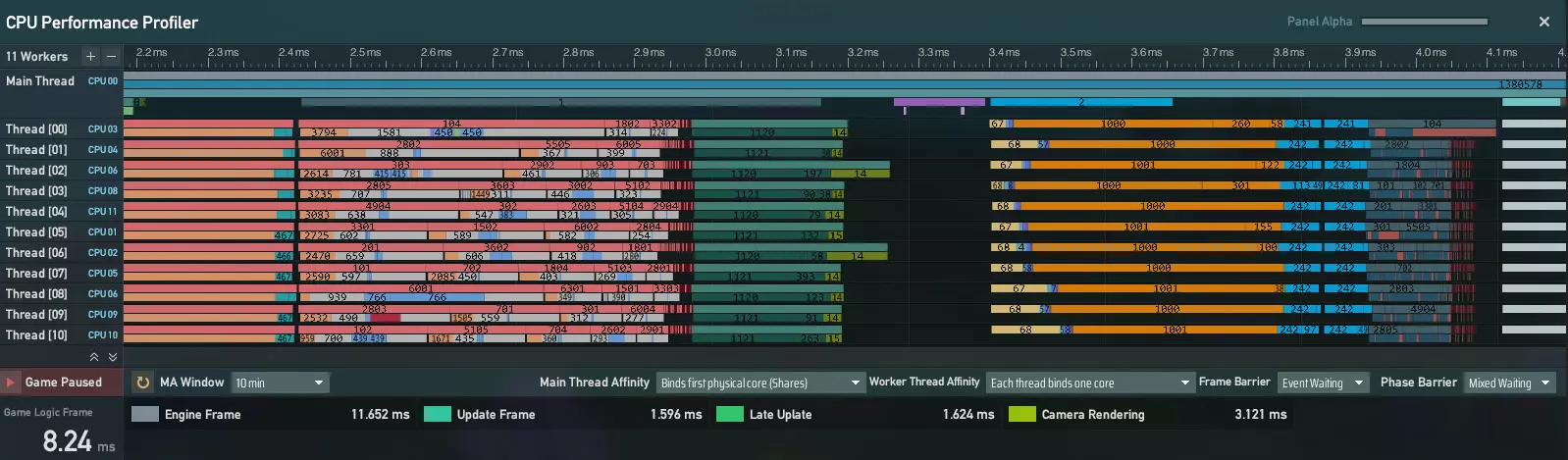Remove a worker with the minus button
1568x460 pixels.
111,56
